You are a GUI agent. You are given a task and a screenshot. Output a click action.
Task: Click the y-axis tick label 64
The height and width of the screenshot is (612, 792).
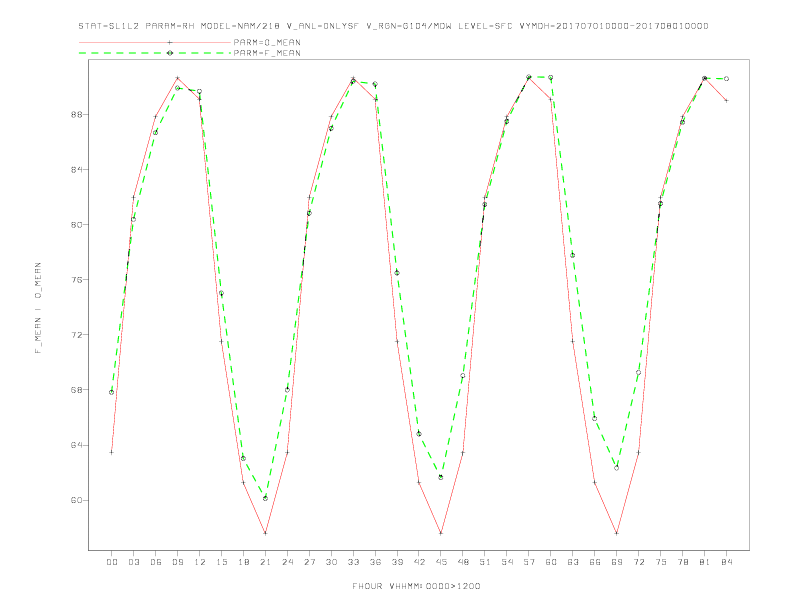(77, 445)
